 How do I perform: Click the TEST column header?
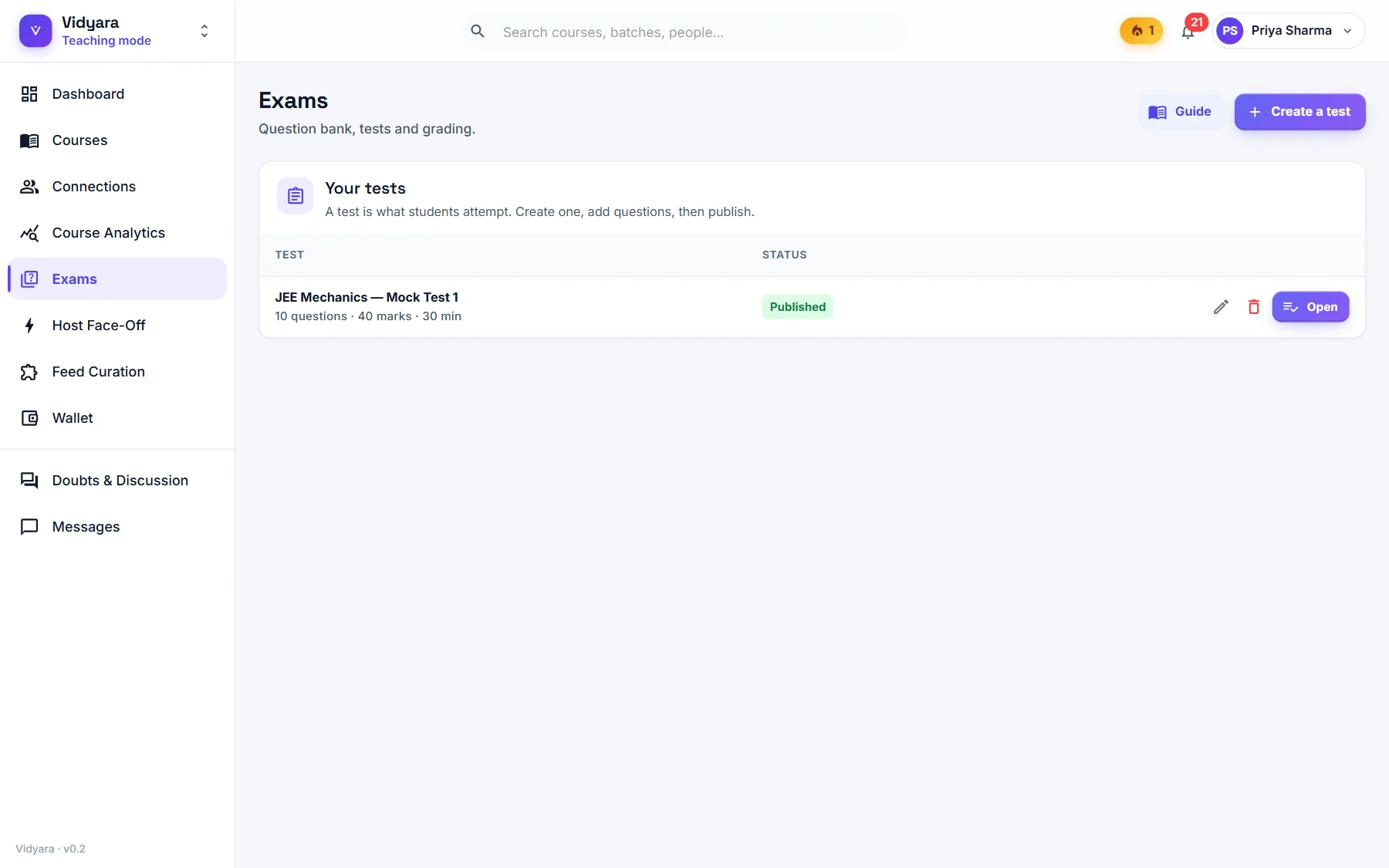click(289, 255)
